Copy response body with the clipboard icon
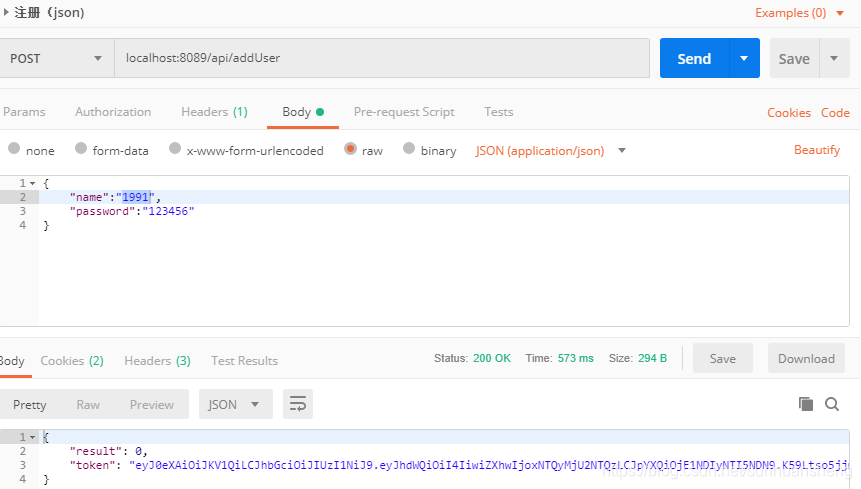861x489 pixels. pos(806,404)
